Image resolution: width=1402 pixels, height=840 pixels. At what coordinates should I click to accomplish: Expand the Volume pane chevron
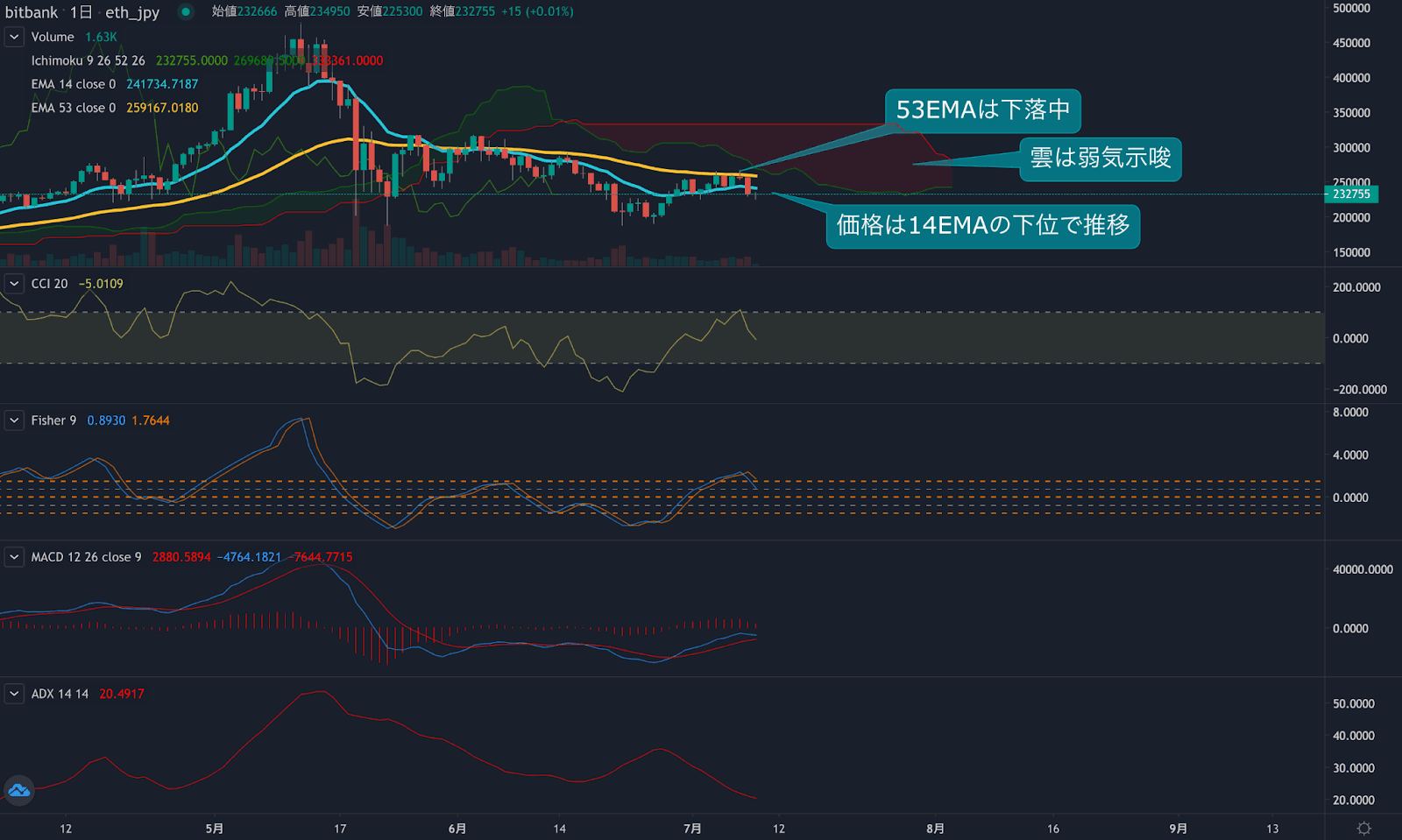point(13,37)
